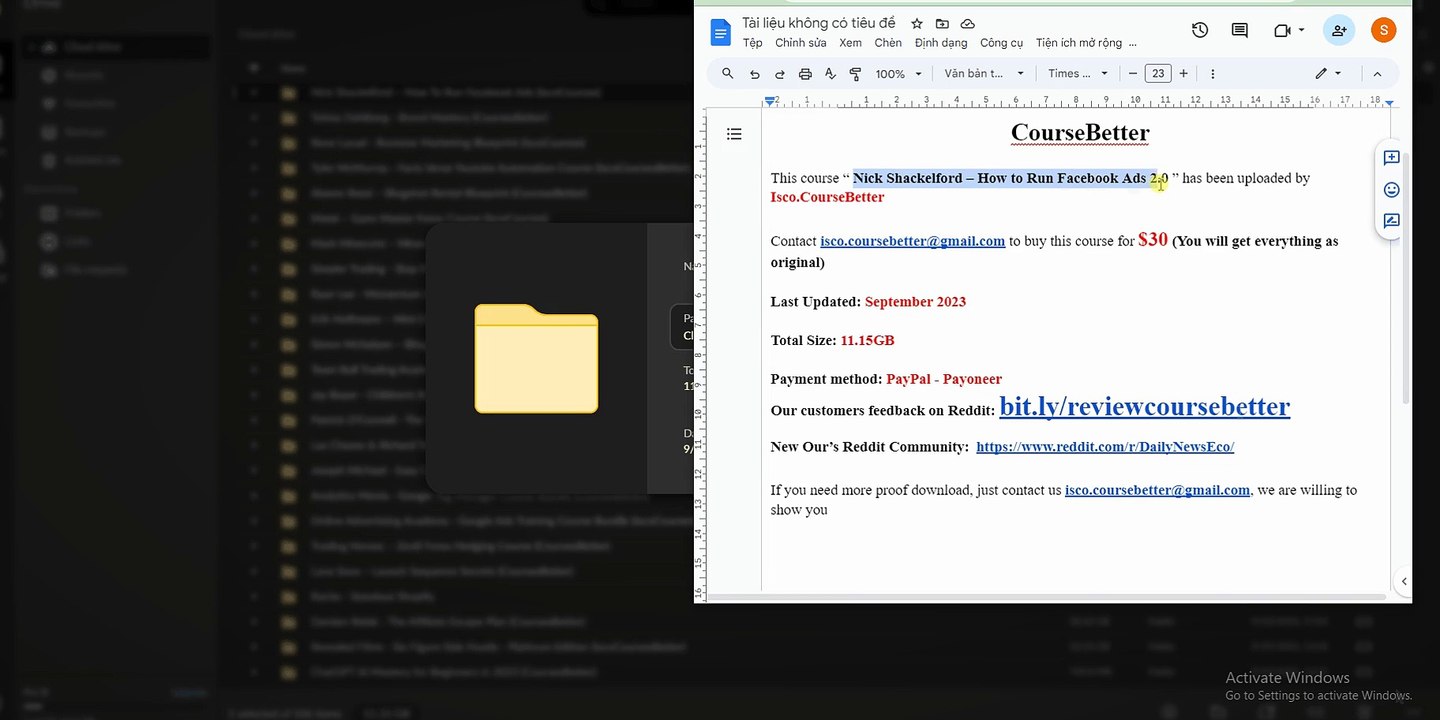Open the pencil editing mode dropdown
This screenshot has height=720, width=1440.
tap(1328, 74)
